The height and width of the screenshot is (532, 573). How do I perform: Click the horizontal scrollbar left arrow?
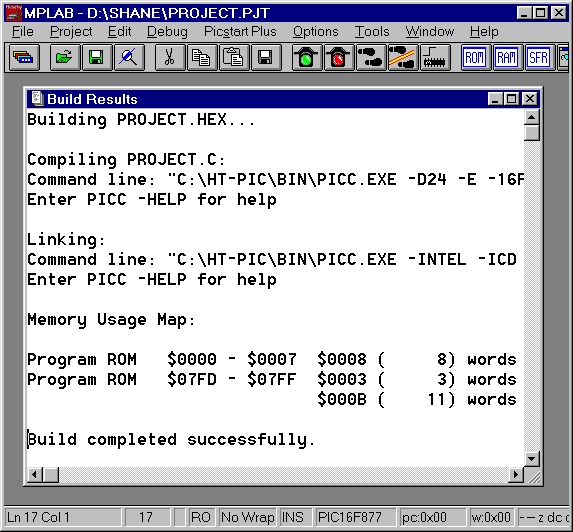click(35, 475)
